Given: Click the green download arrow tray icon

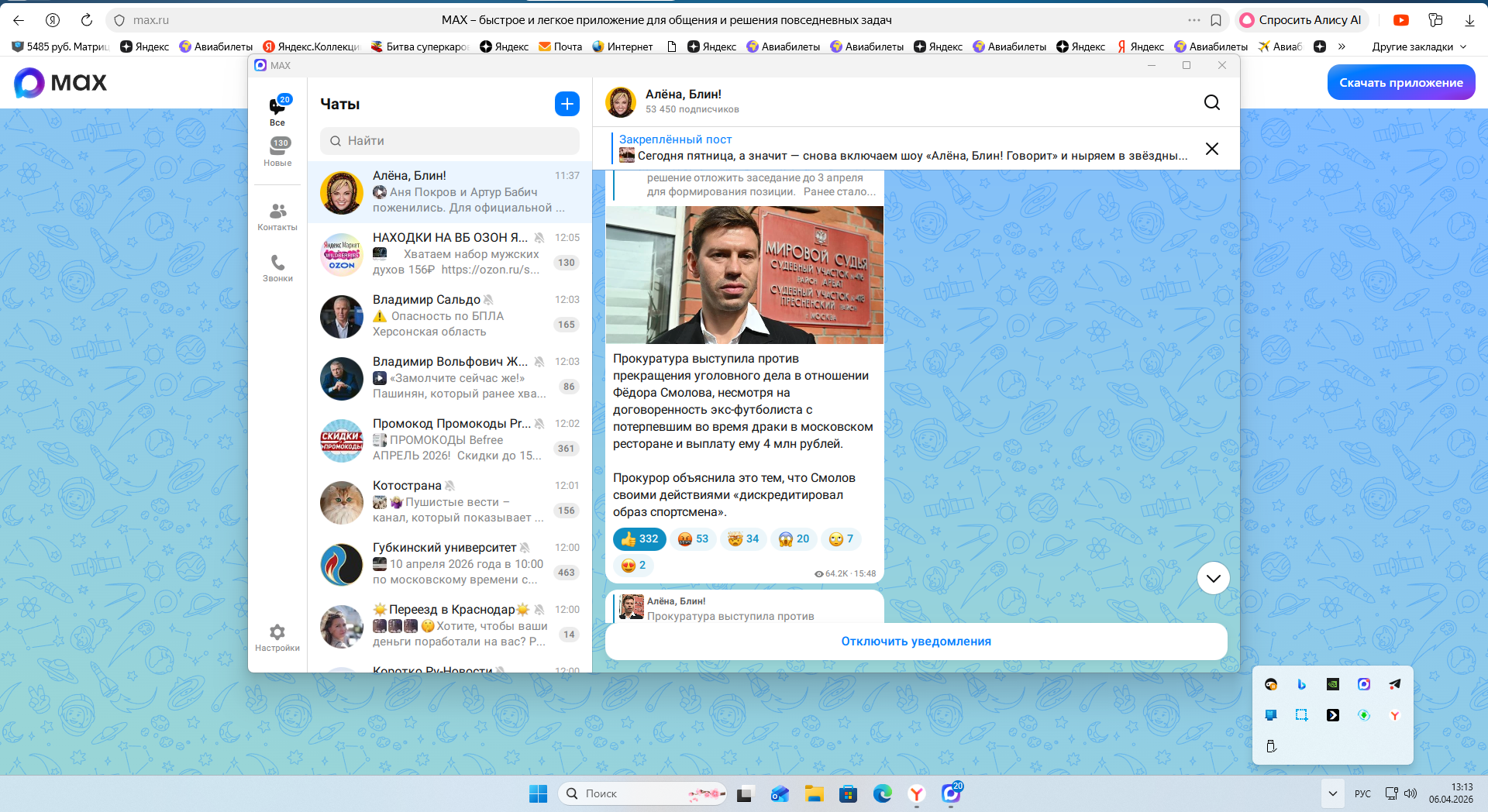Looking at the screenshot, I should 1364,715.
